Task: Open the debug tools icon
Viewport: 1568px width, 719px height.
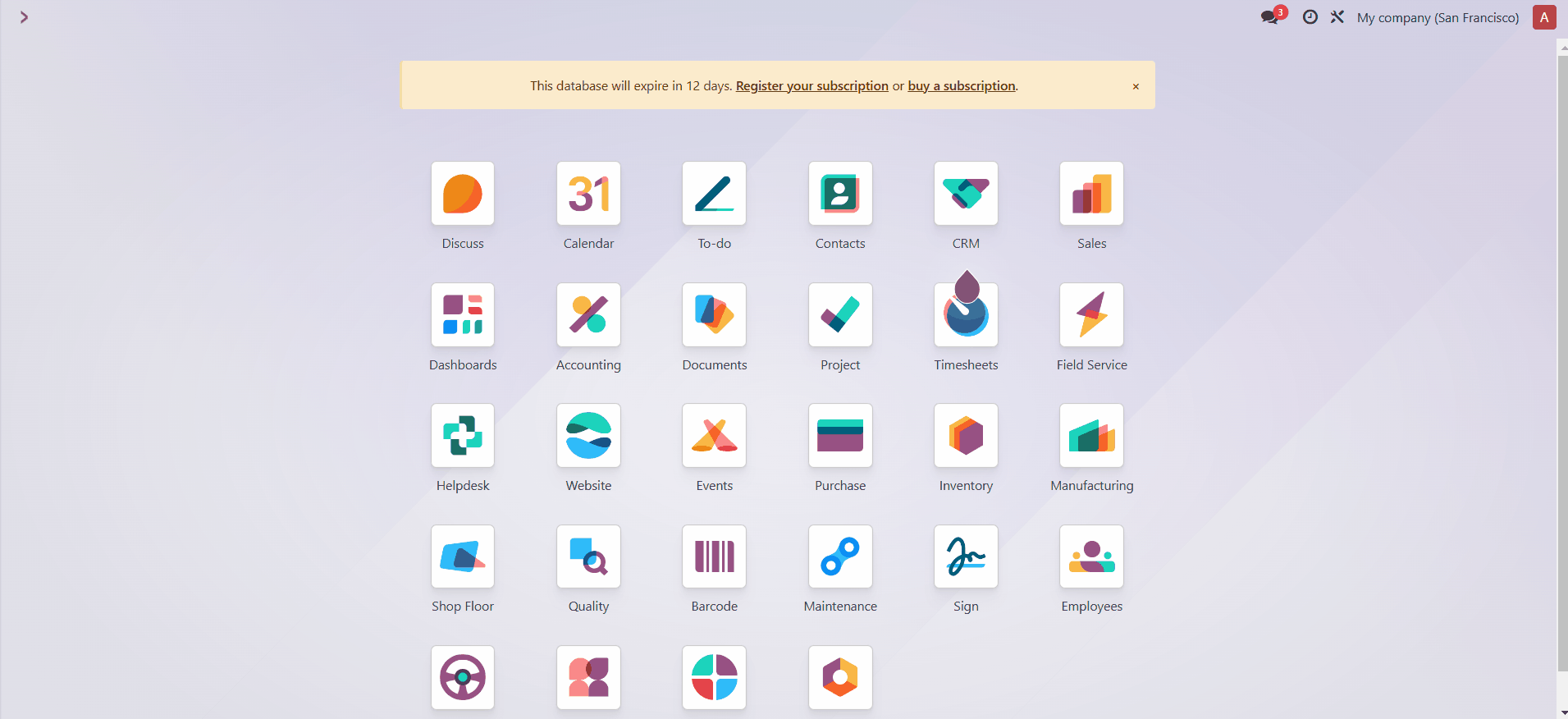Action: (x=1337, y=17)
